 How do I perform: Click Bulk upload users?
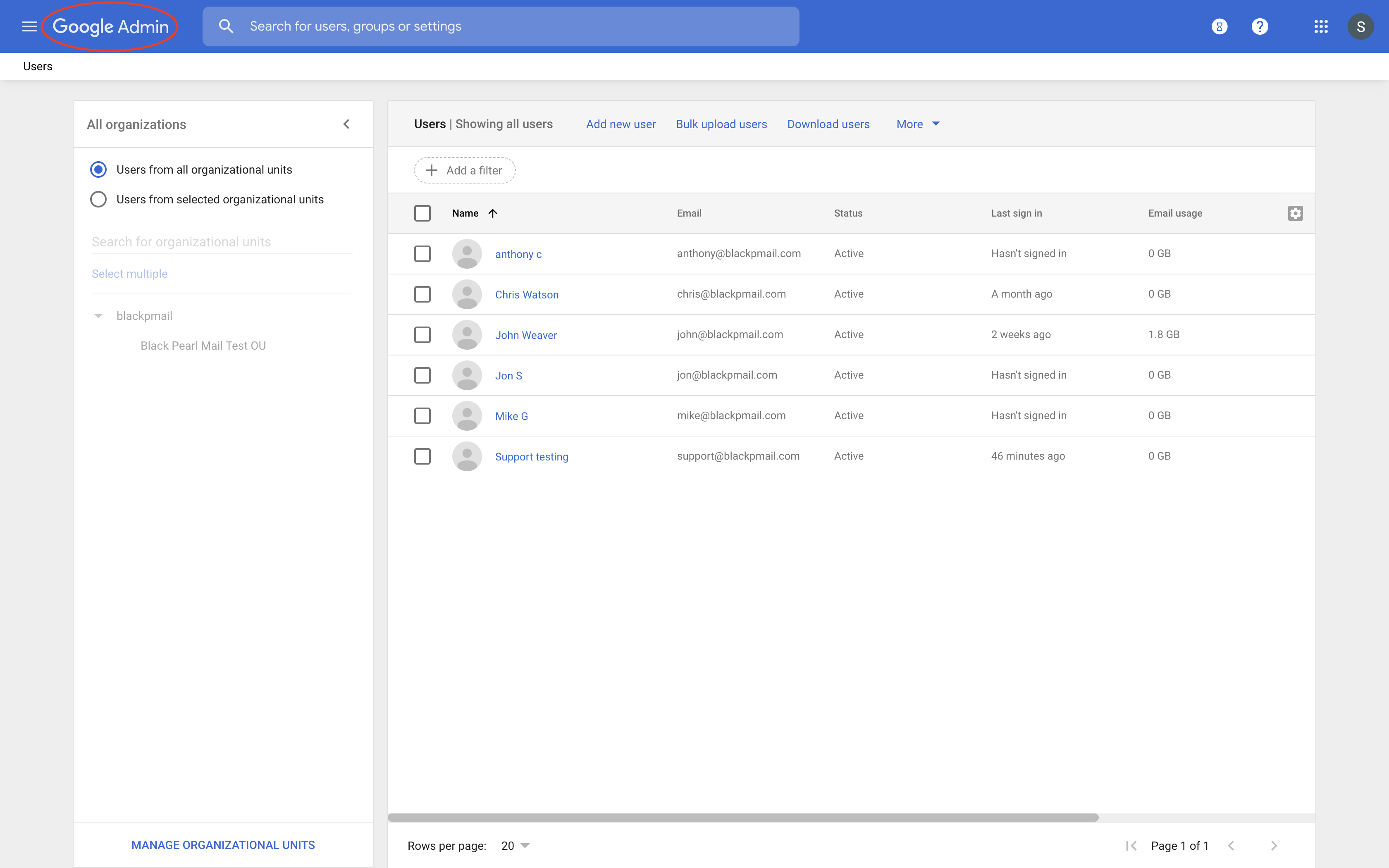click(x=721, y=124)
